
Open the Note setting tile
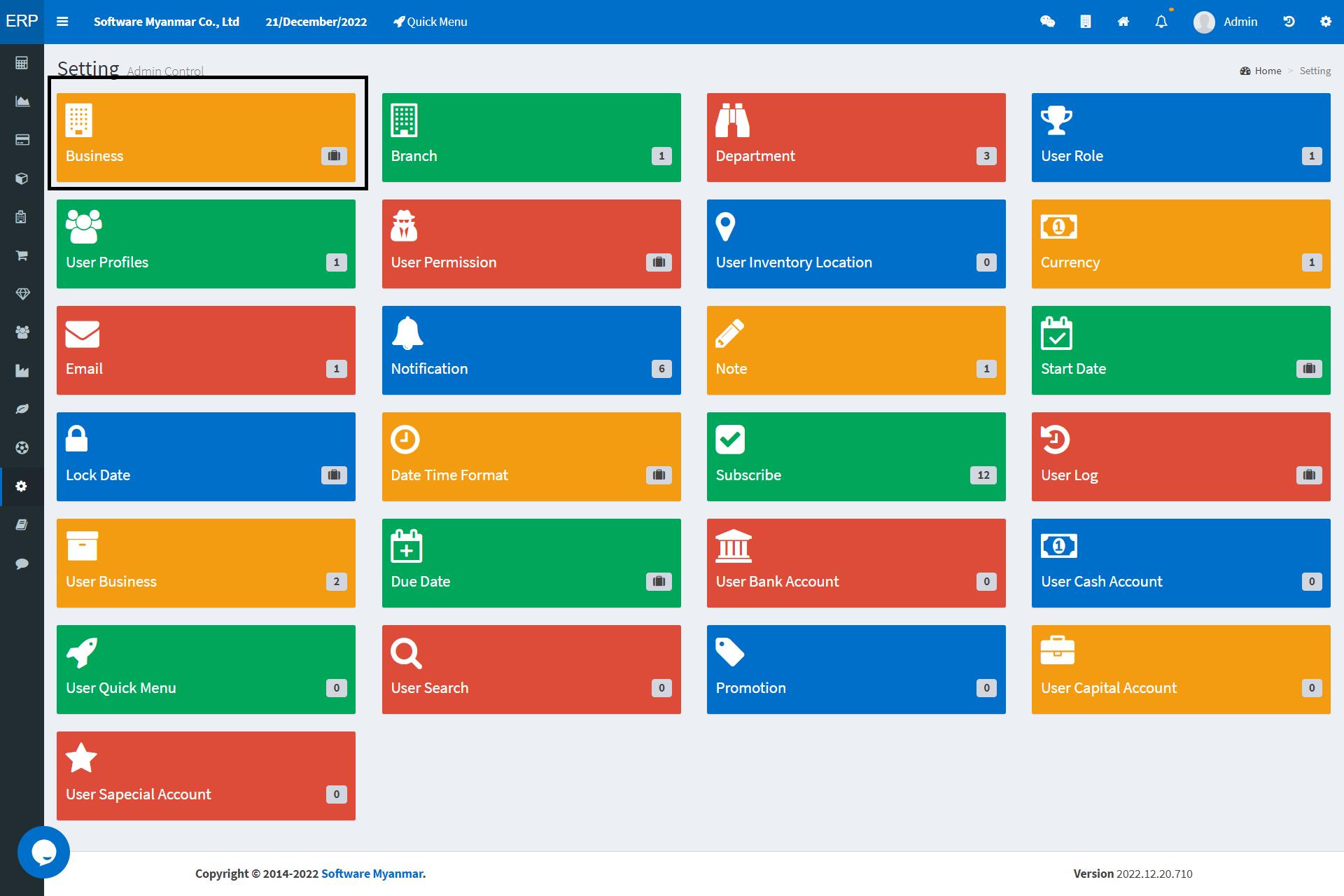(x=856, y=350)
